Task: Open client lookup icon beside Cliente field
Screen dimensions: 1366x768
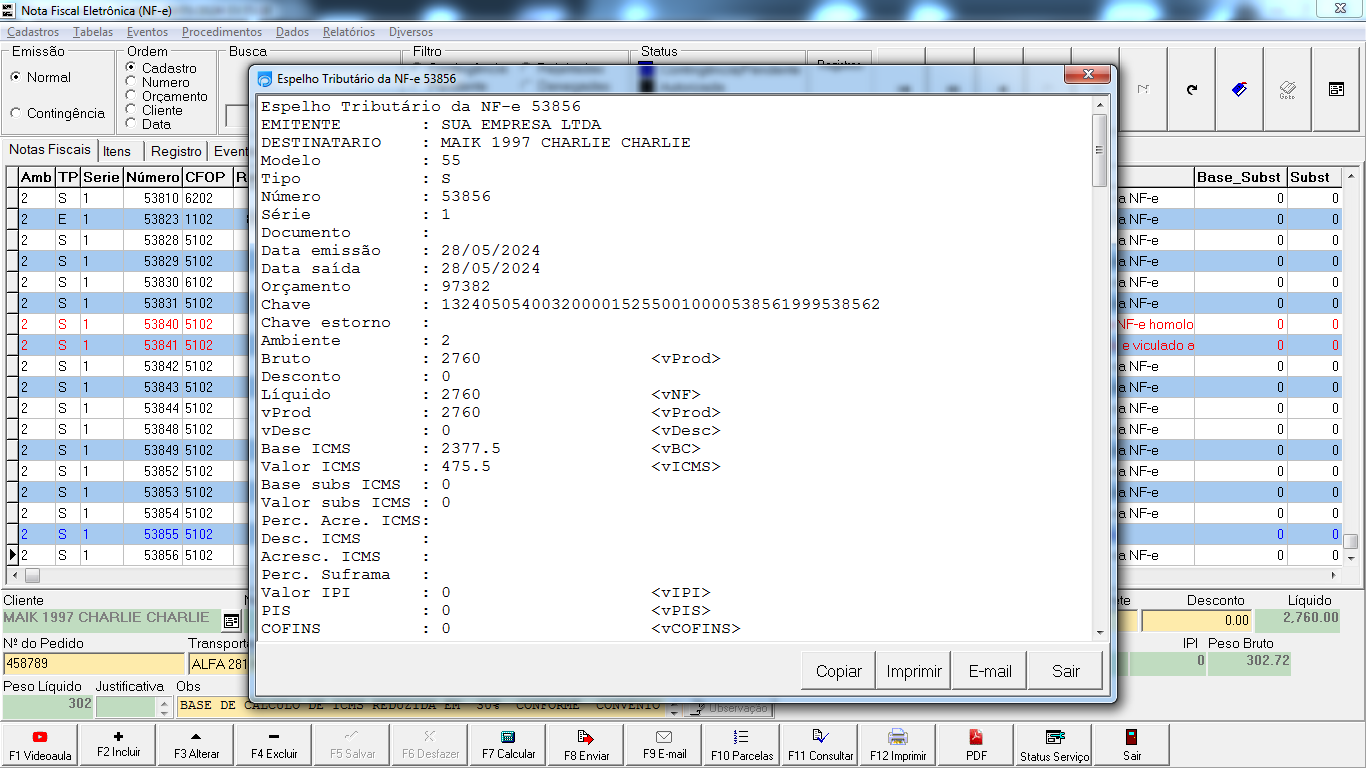Action: pos(231,621)
